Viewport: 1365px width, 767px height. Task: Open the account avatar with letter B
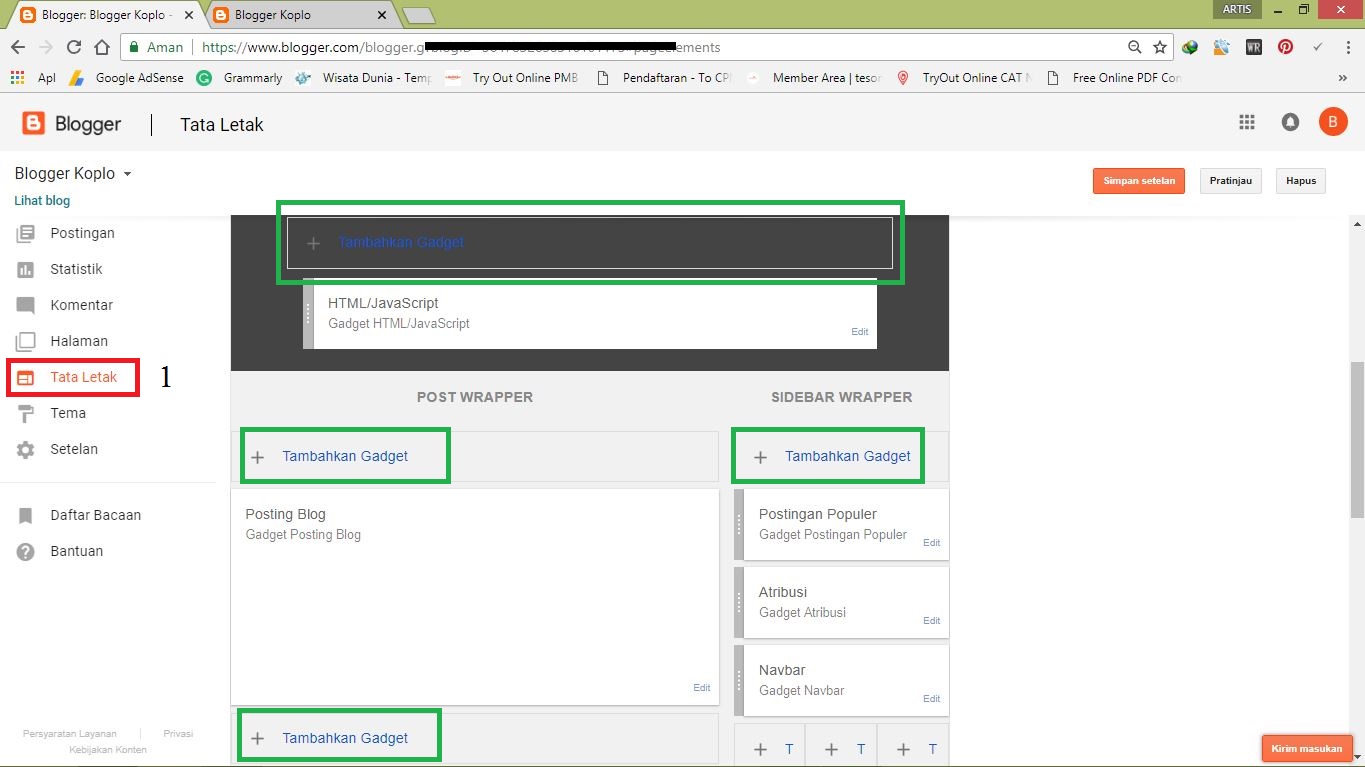click(x=1333, y=122)
